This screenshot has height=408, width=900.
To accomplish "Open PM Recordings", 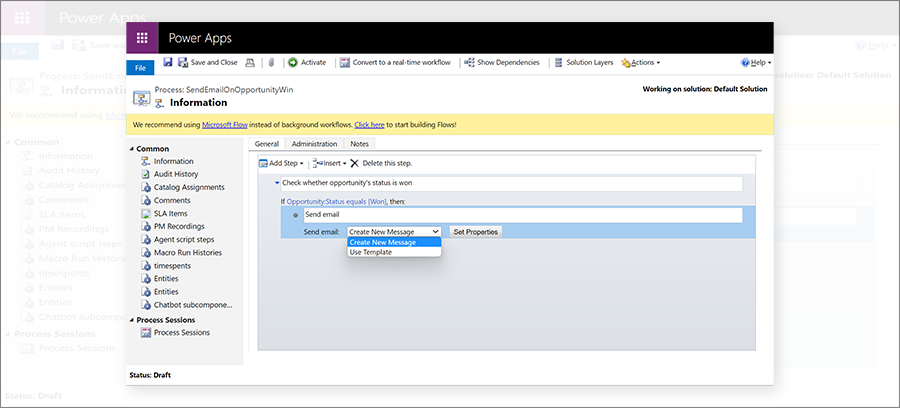I will coord(179,226).
